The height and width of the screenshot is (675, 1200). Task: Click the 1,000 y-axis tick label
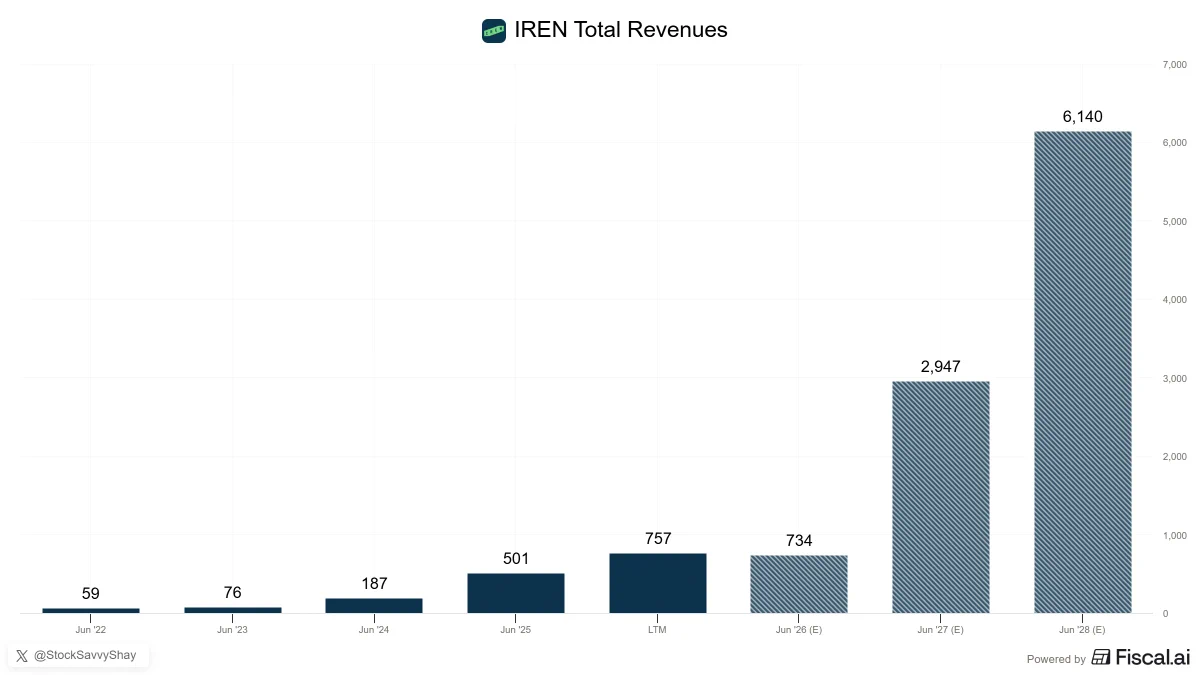click(x=1174, y=535)
